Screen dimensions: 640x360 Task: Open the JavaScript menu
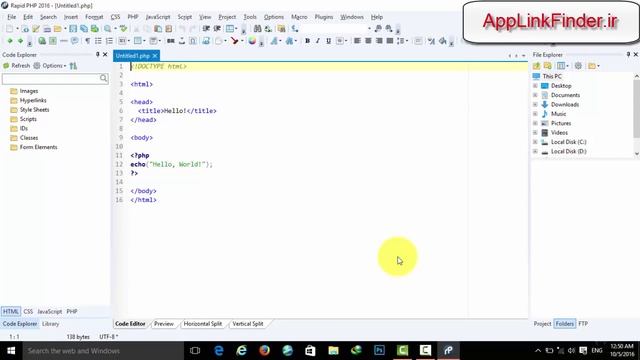[x=158, y=17]
